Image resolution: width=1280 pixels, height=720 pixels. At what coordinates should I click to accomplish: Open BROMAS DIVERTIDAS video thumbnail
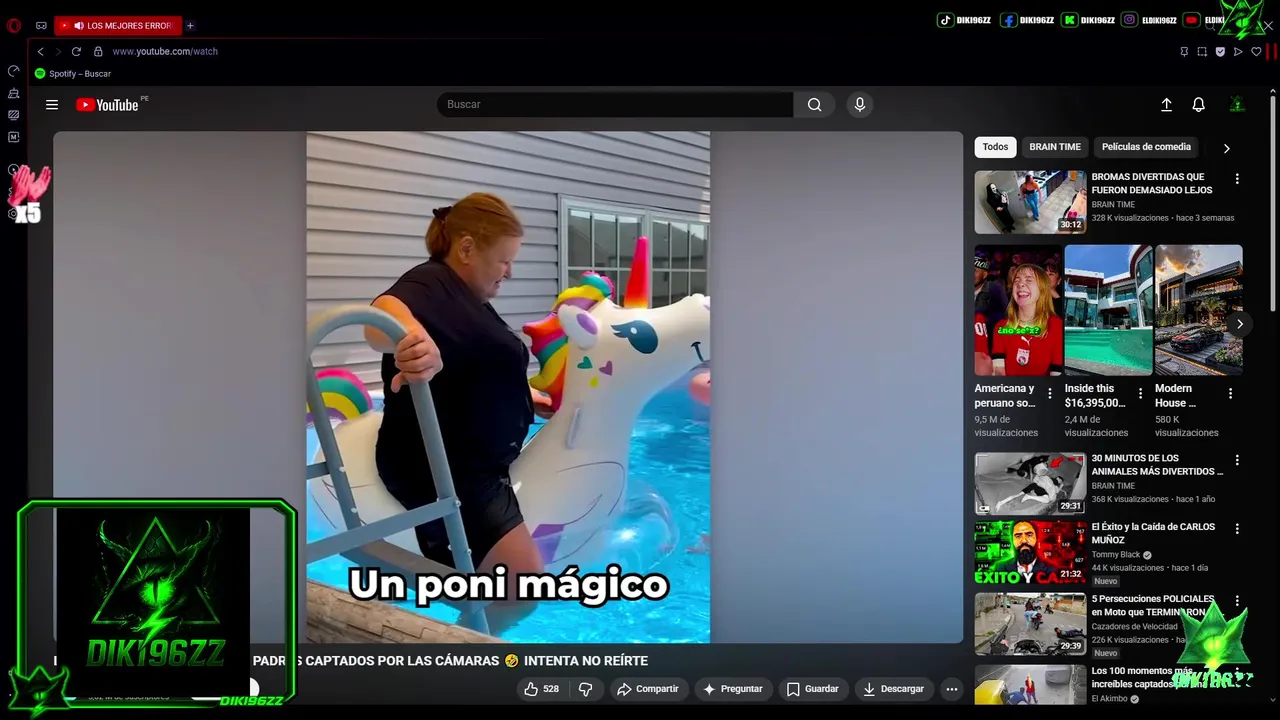(x=1030, y=202)
